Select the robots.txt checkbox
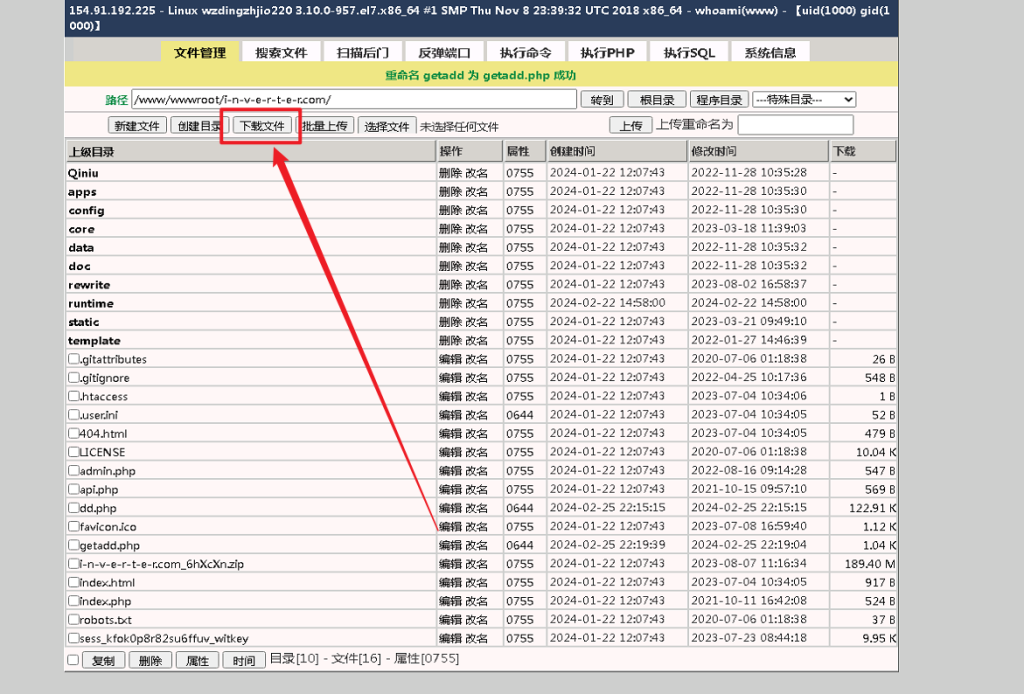The image size is (1024, 694). coord(73,619)
